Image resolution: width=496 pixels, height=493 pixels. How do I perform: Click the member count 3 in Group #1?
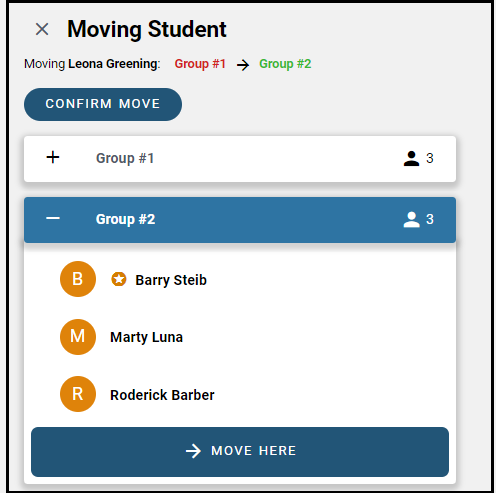click(x=430, y=158)
